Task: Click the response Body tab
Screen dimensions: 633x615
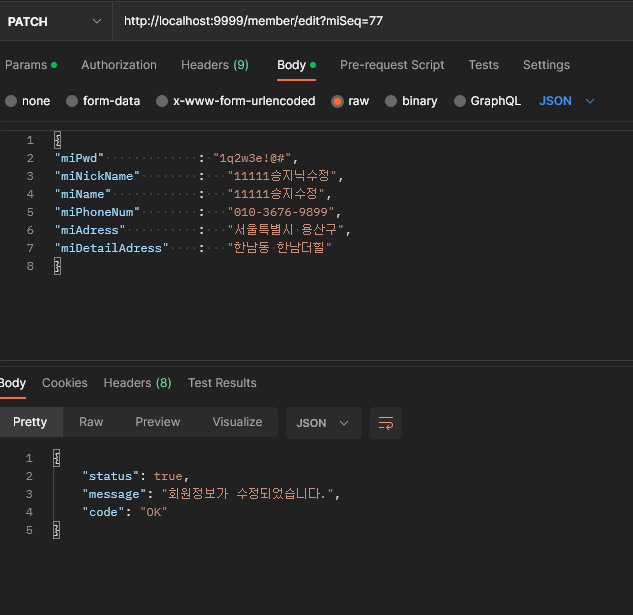Action: tap(13, 383)
